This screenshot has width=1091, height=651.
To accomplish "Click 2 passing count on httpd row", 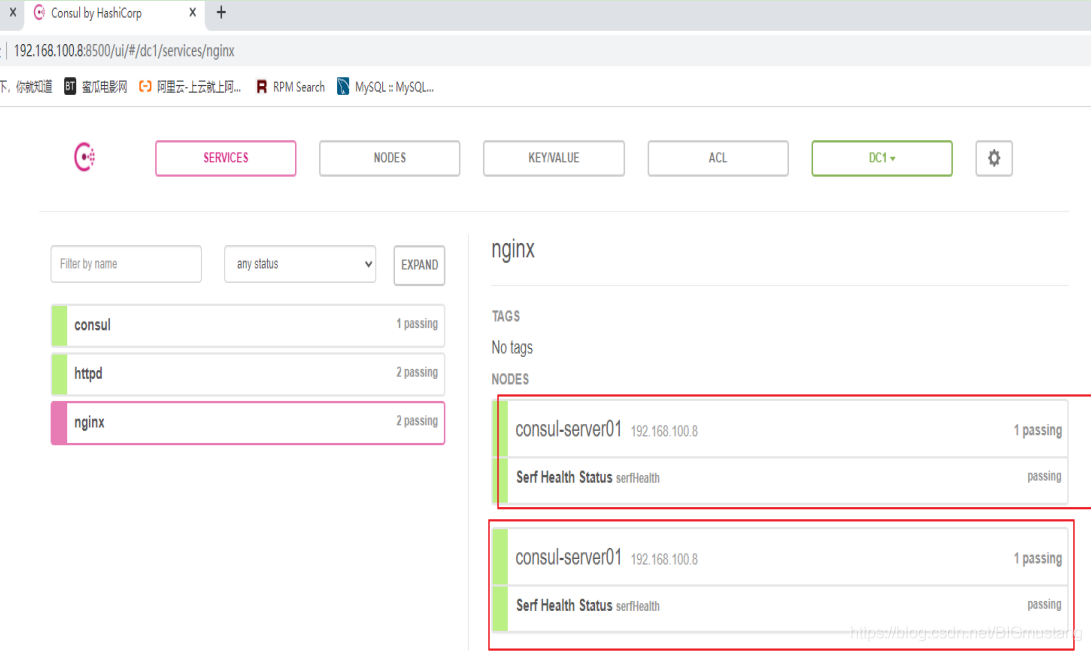I will click(417, 372).
